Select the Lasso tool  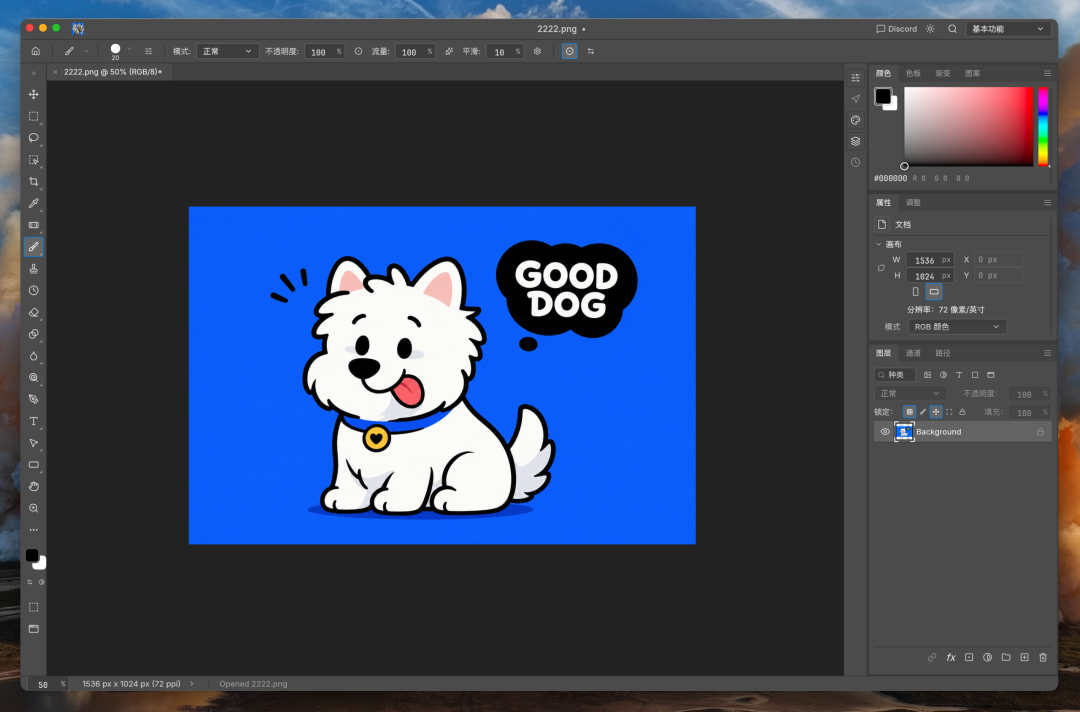coord(33,138)
